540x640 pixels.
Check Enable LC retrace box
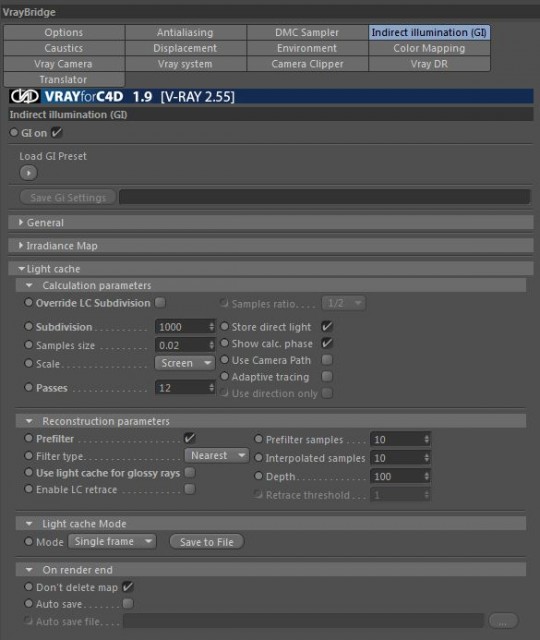(x=190, y=489)
